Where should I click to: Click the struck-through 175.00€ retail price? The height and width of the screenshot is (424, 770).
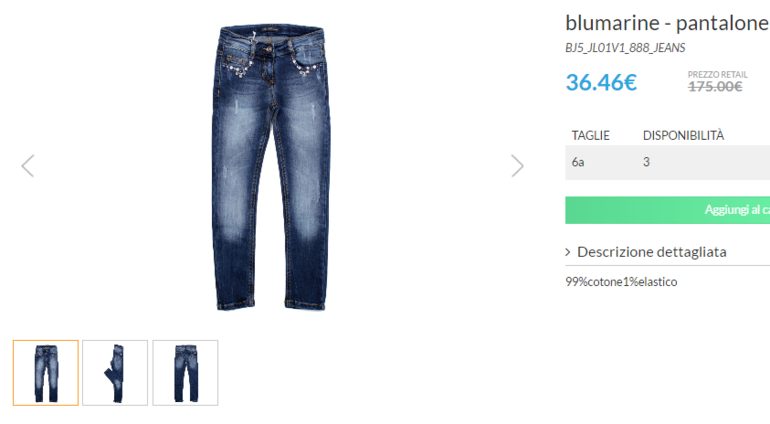715,87
